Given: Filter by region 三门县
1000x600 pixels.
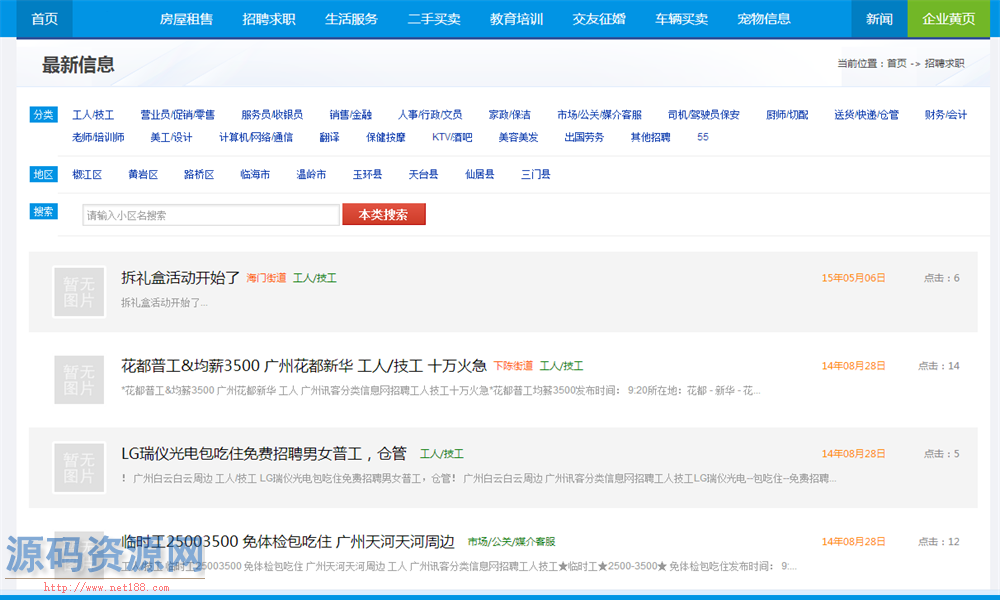Looking at the screenshot, I should tap(536, 175).
